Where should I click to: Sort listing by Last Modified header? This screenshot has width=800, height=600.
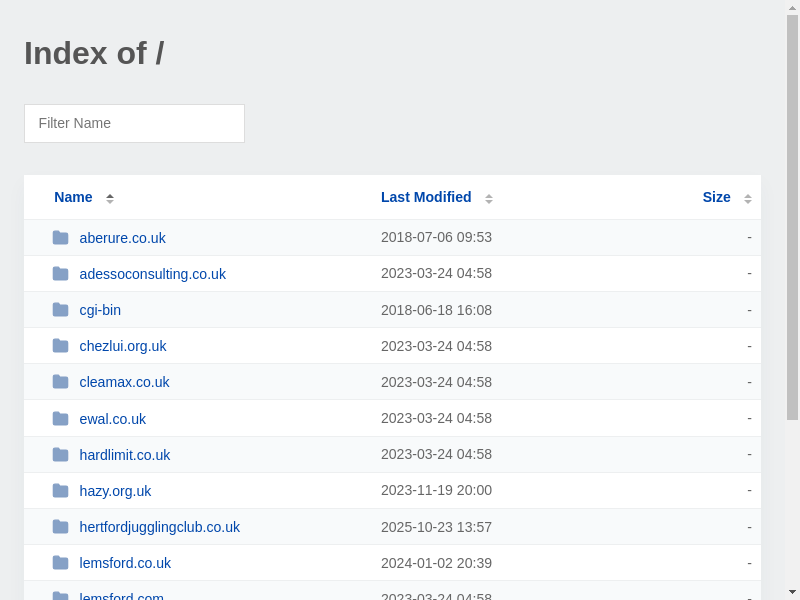point(426,197)
